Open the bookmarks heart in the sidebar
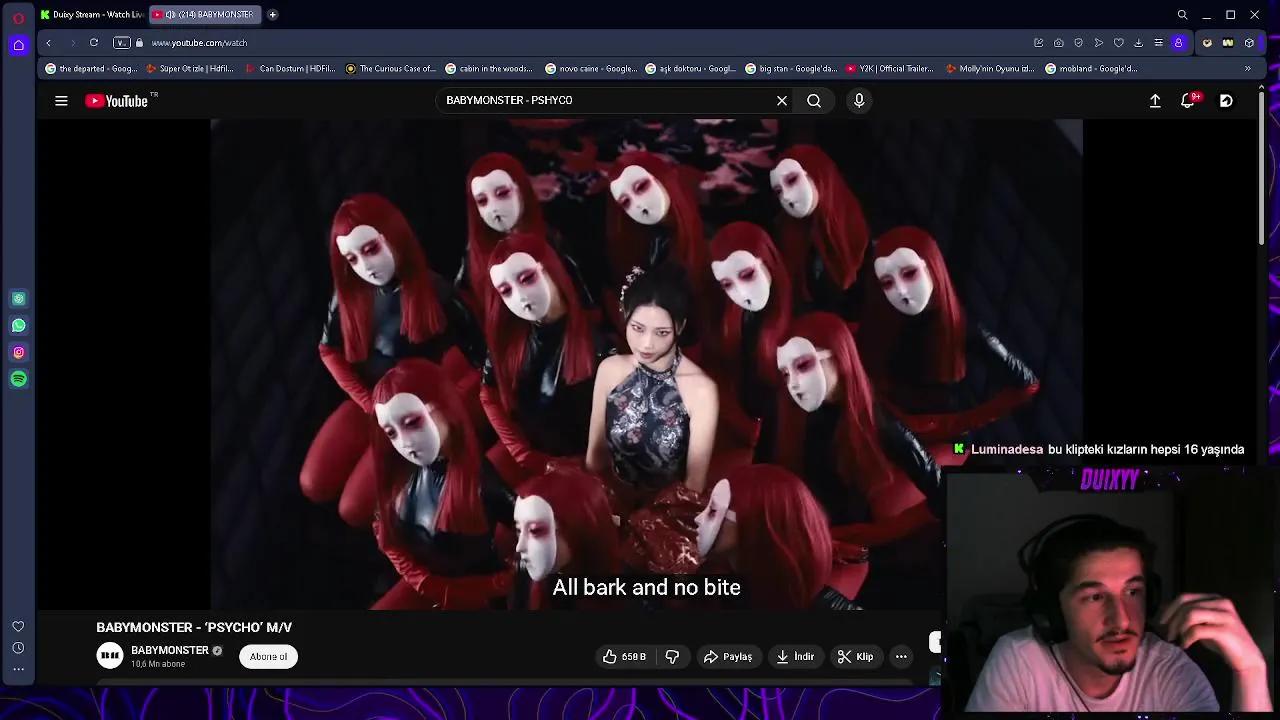1280x720 pixels. (x=18, y=626)
